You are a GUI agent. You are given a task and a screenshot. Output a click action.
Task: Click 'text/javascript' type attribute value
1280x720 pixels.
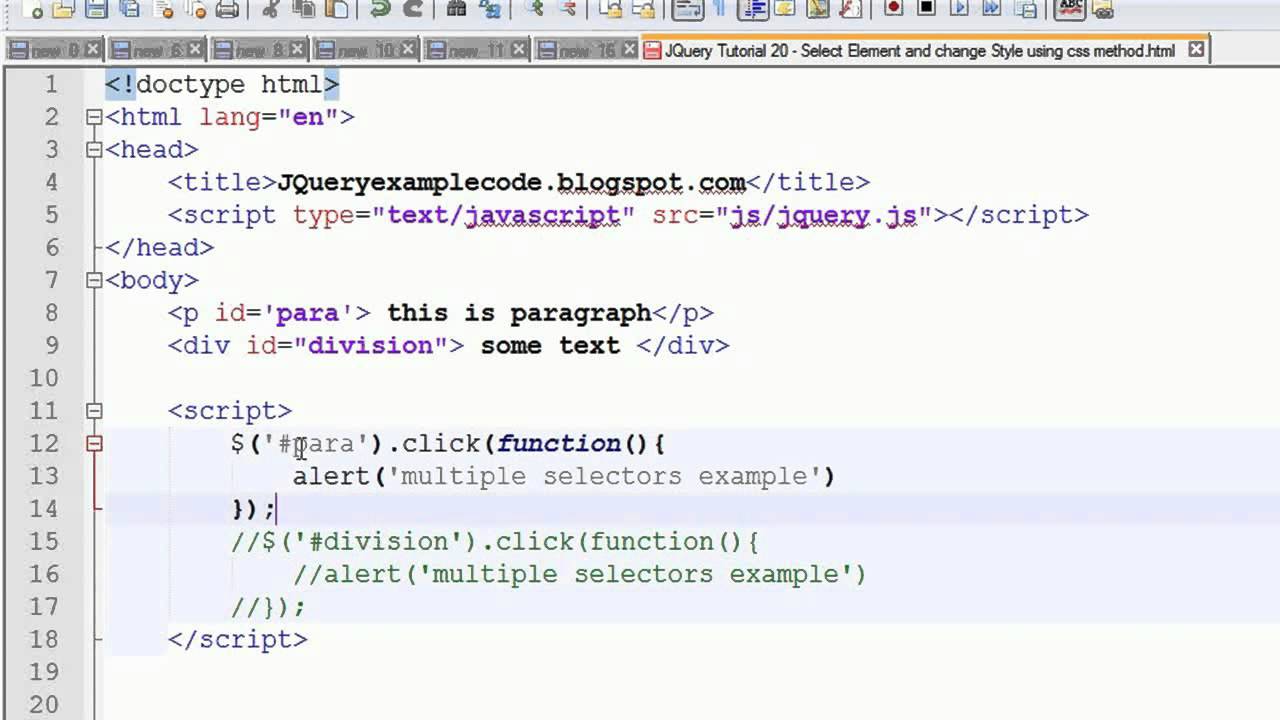[x=503, y=215]
